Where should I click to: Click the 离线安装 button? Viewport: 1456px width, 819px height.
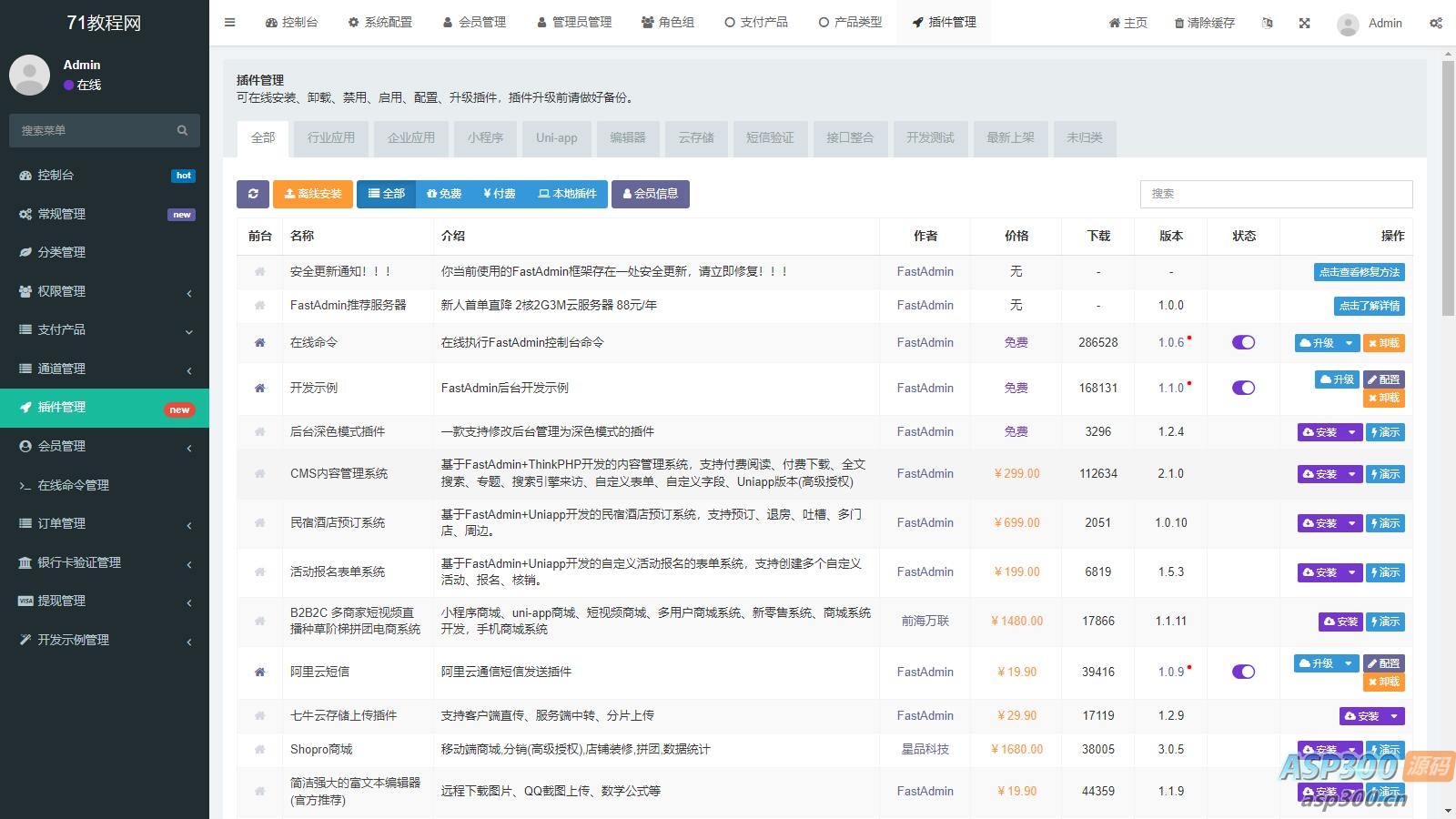tap(312, 194)
